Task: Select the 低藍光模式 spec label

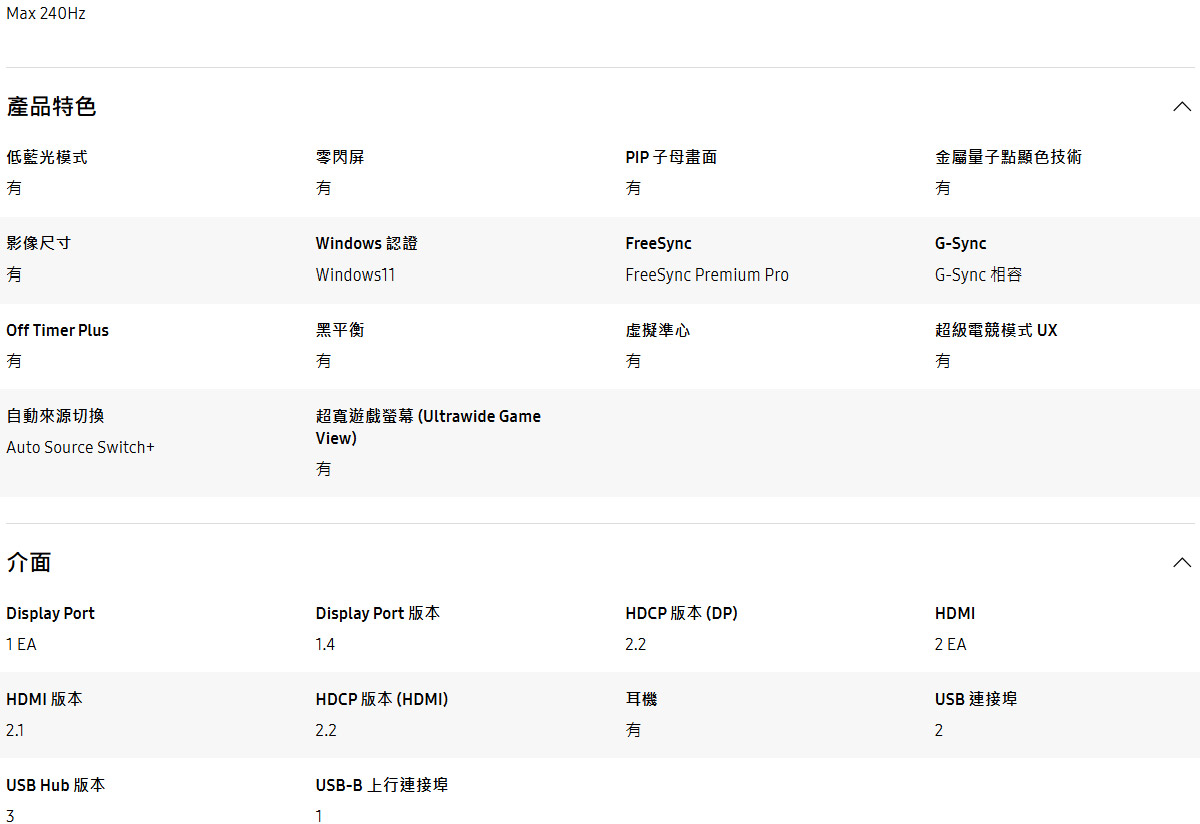Action: point(46,156)
